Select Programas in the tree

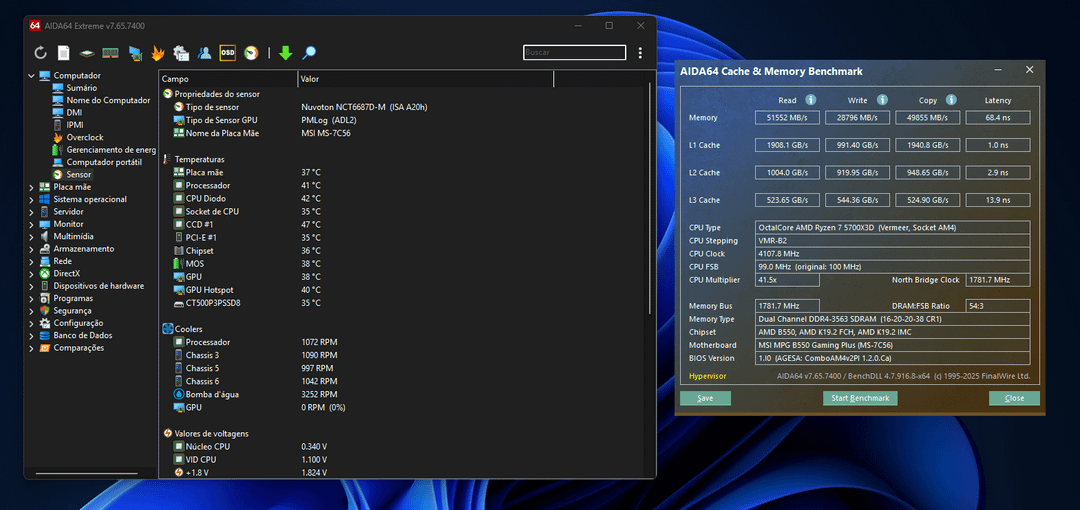[x=73, y=298]
